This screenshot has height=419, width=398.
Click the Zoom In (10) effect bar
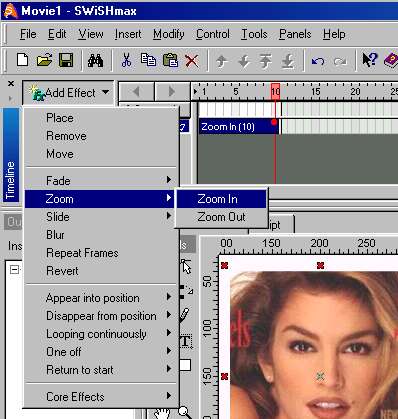point(239,127)
